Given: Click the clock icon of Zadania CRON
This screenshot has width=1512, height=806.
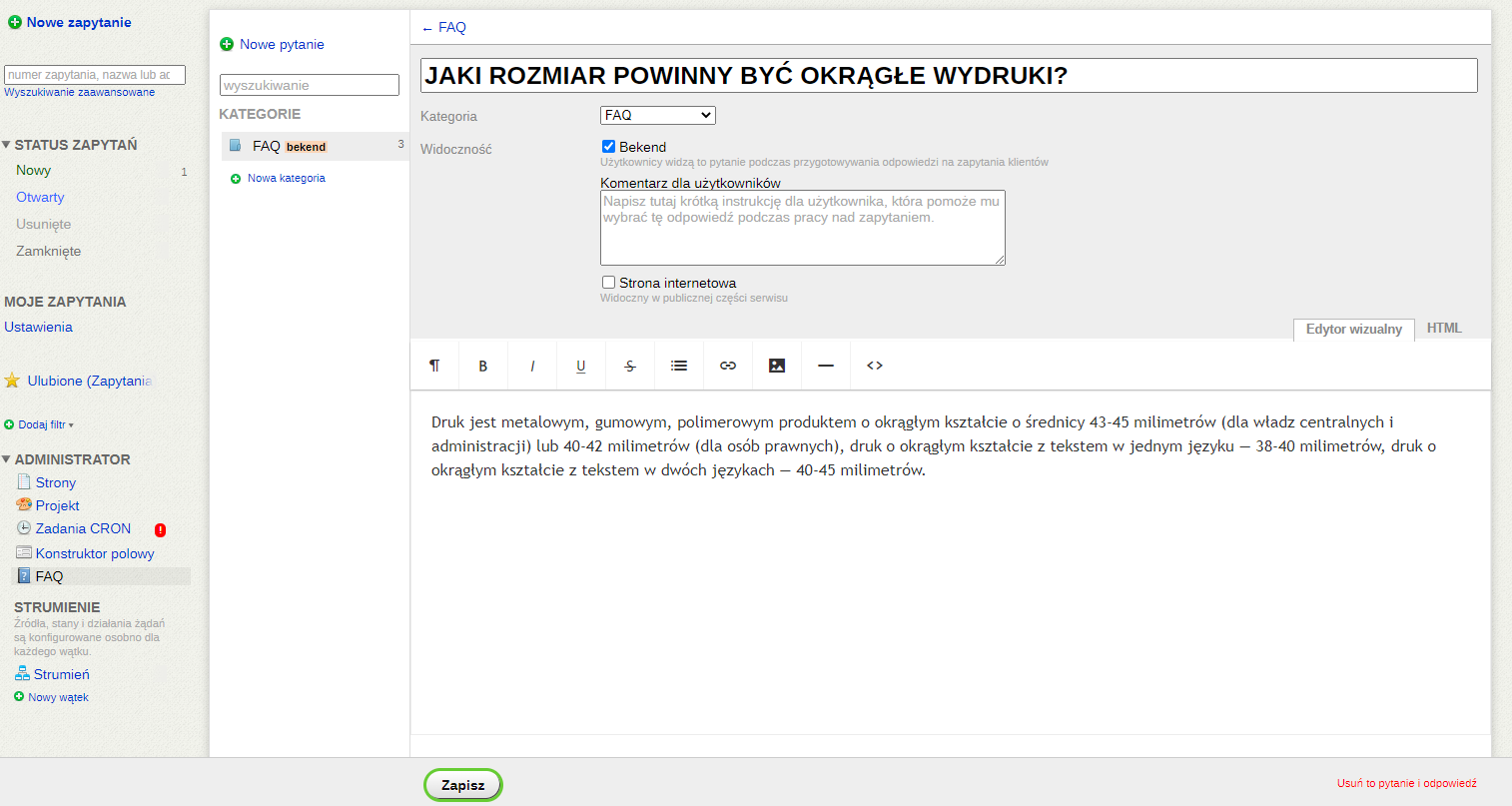Looking at the screenshot, I should 24,527.
